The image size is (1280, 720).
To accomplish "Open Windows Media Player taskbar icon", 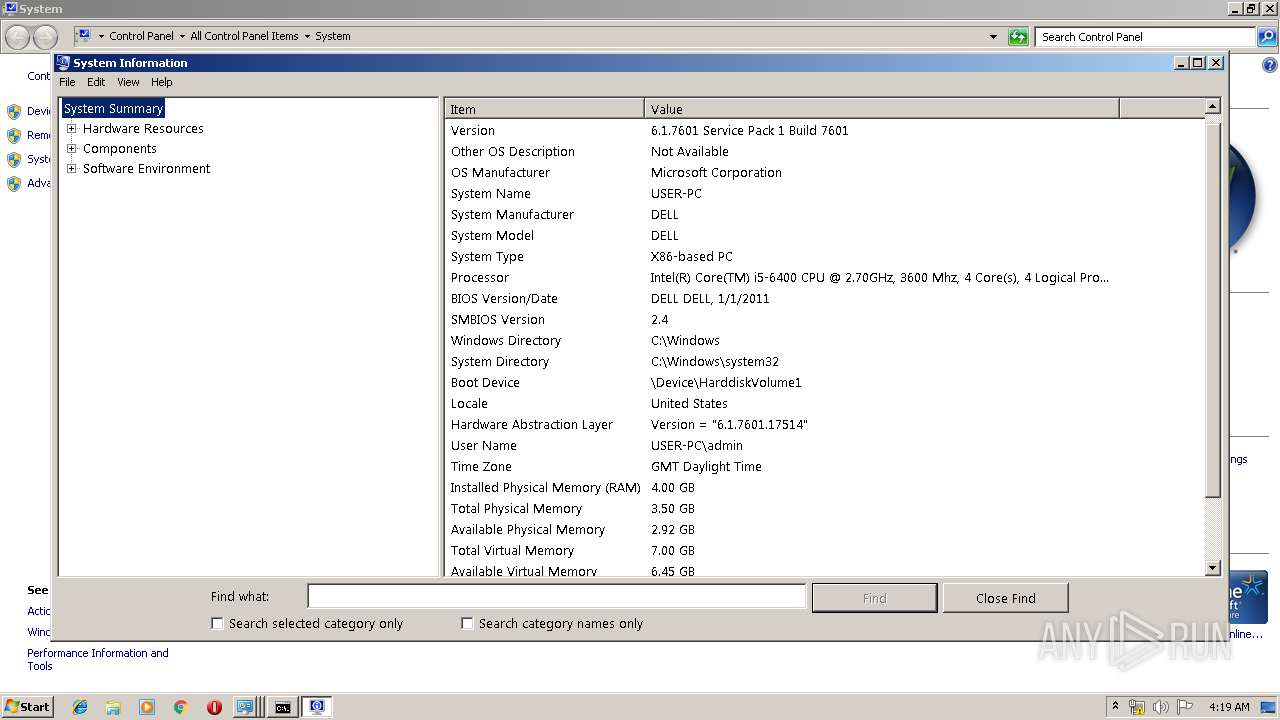I will point(147,707).
